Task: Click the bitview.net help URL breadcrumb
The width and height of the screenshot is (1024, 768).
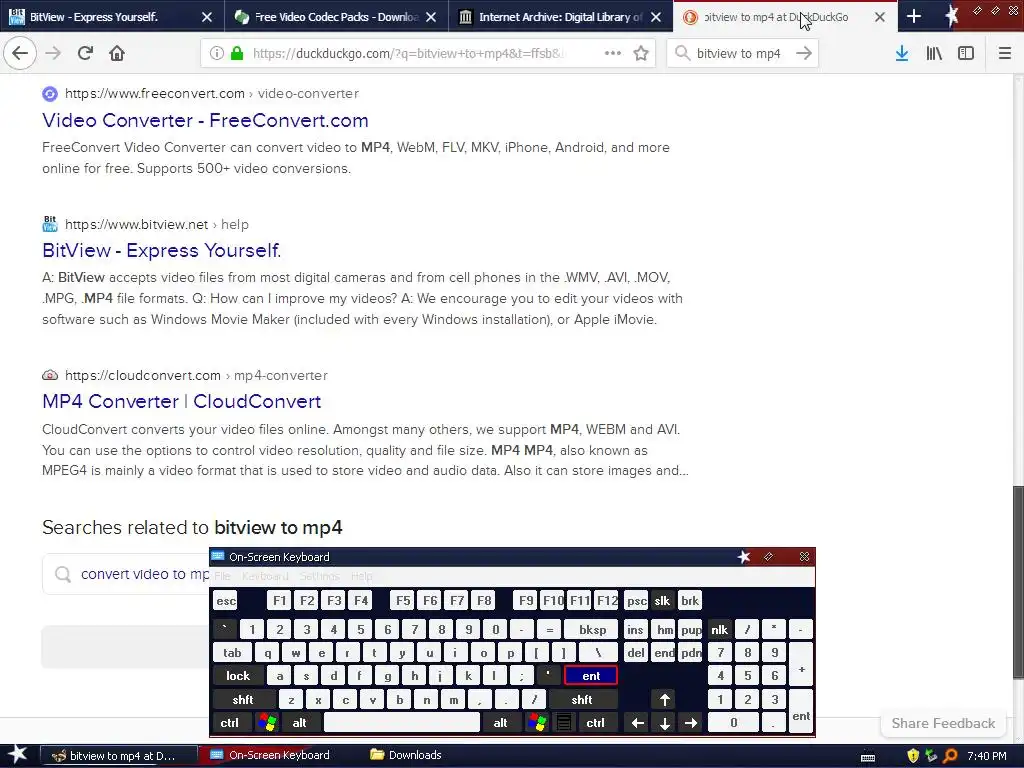Action: pos(157,224)
